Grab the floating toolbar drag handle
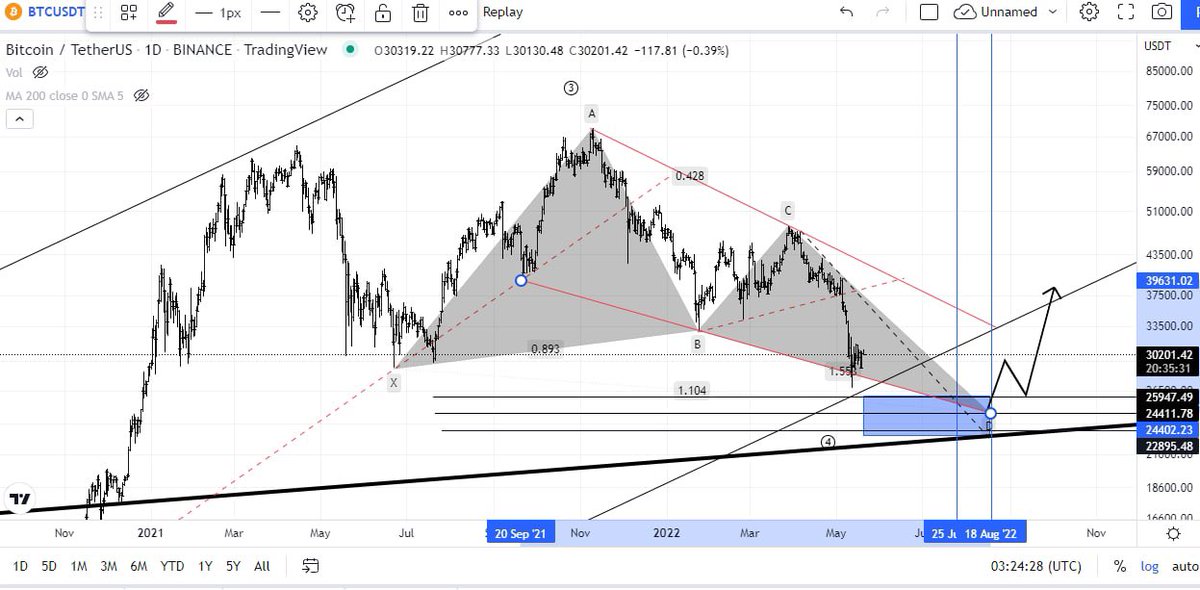Screen dimensions: 1200x590 click(x=97, y=13)
